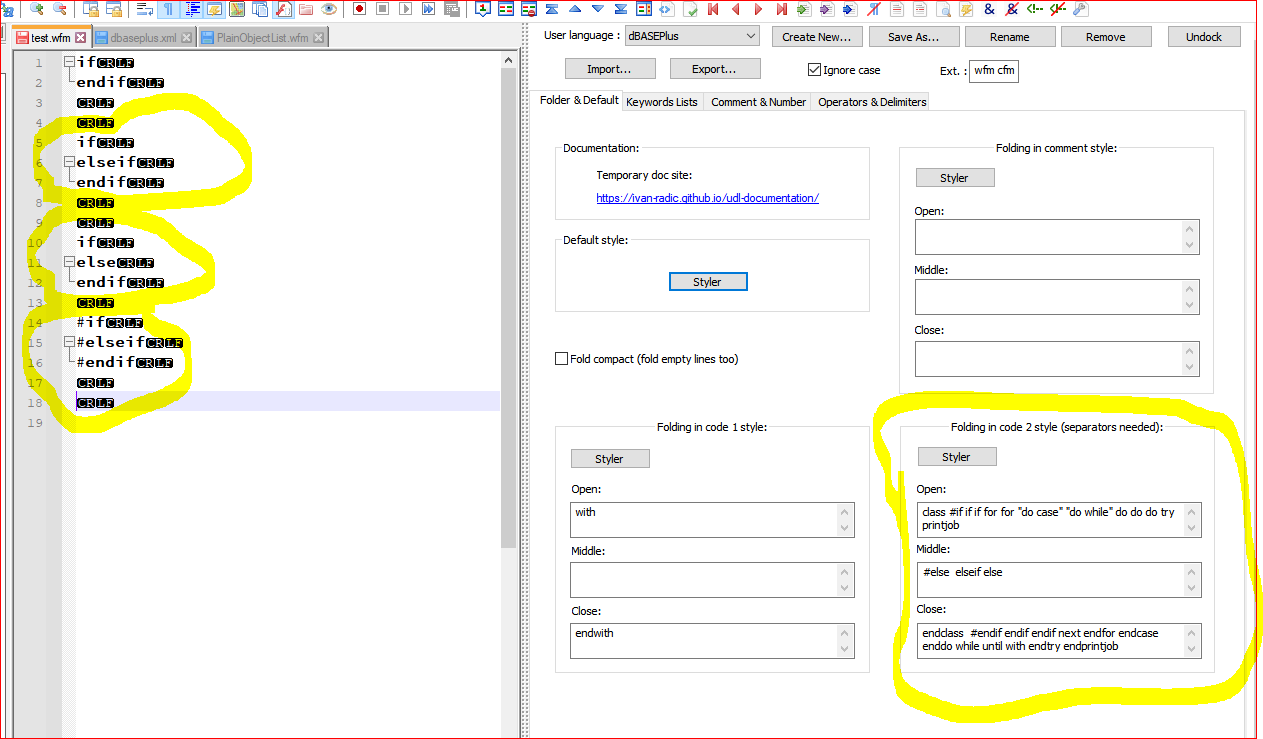Switch to the Keywords Lists tab

coord(662,102)
